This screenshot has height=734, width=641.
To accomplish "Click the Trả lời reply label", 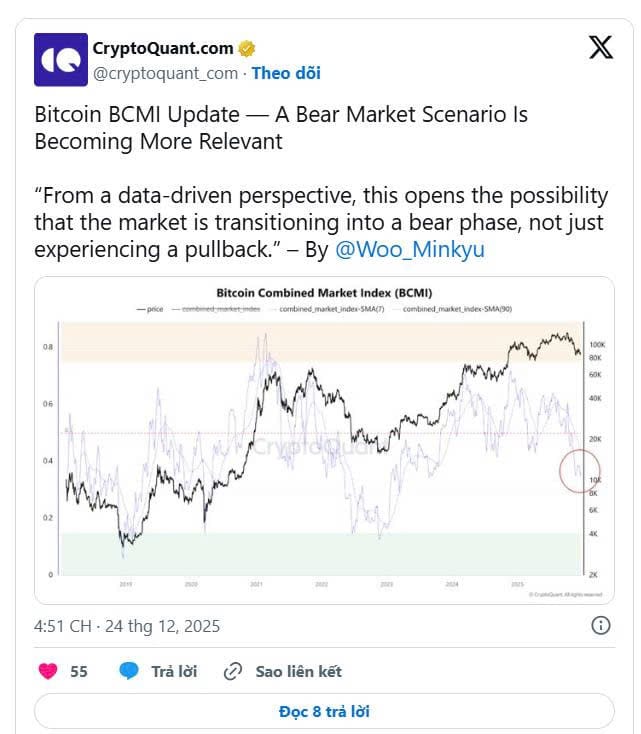I will tap(174, 671).
